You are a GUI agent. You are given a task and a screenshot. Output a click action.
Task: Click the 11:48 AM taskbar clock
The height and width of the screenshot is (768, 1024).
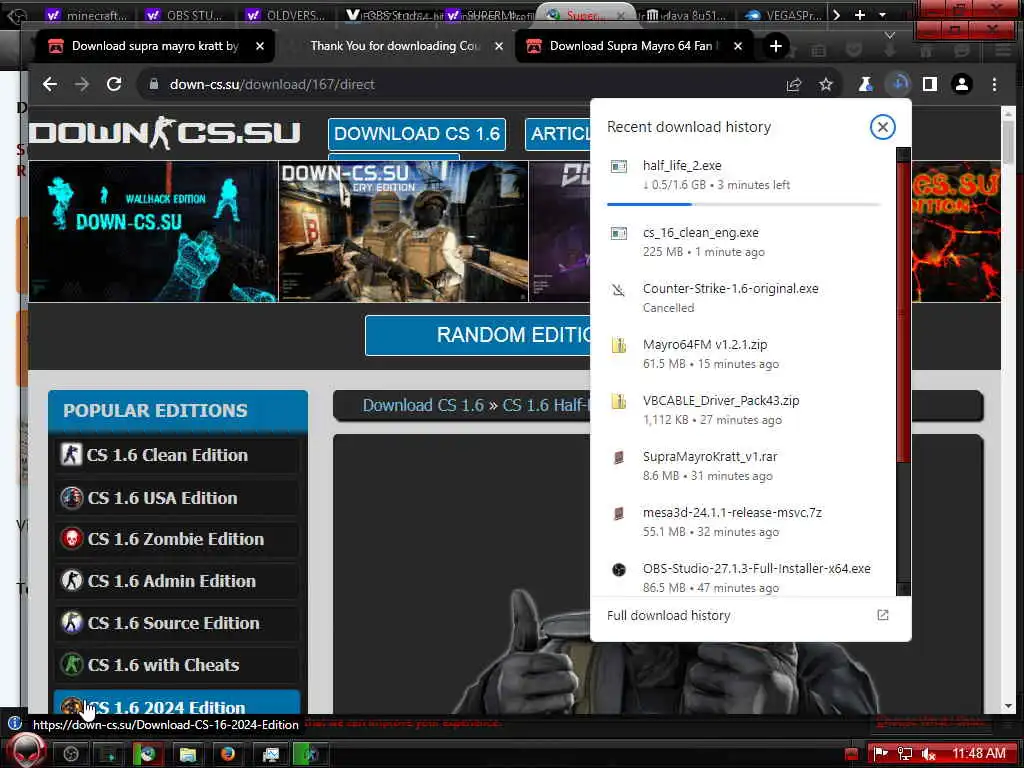[x=978, y=754]
